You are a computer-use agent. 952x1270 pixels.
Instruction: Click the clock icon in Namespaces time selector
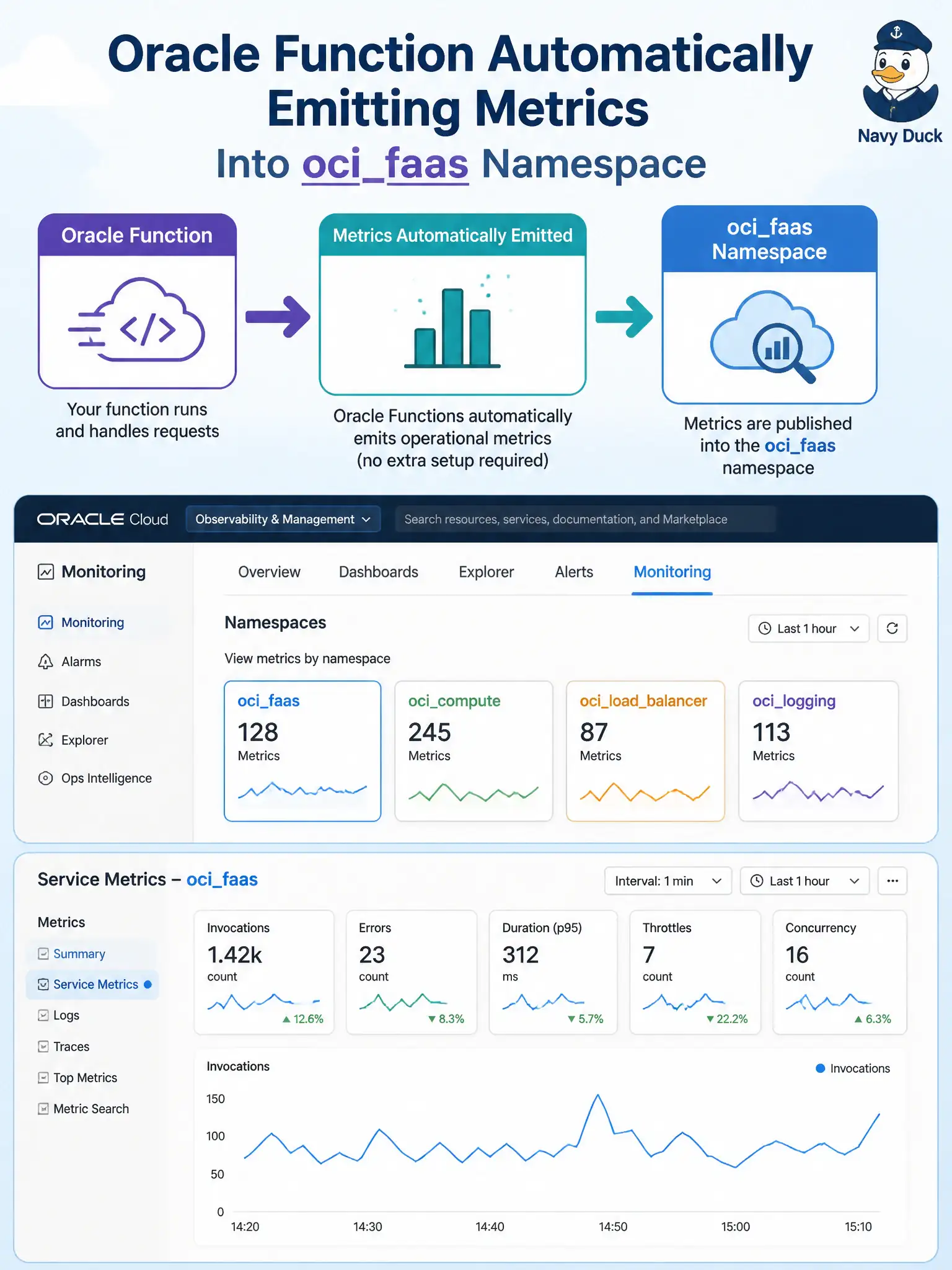[765, 629]
